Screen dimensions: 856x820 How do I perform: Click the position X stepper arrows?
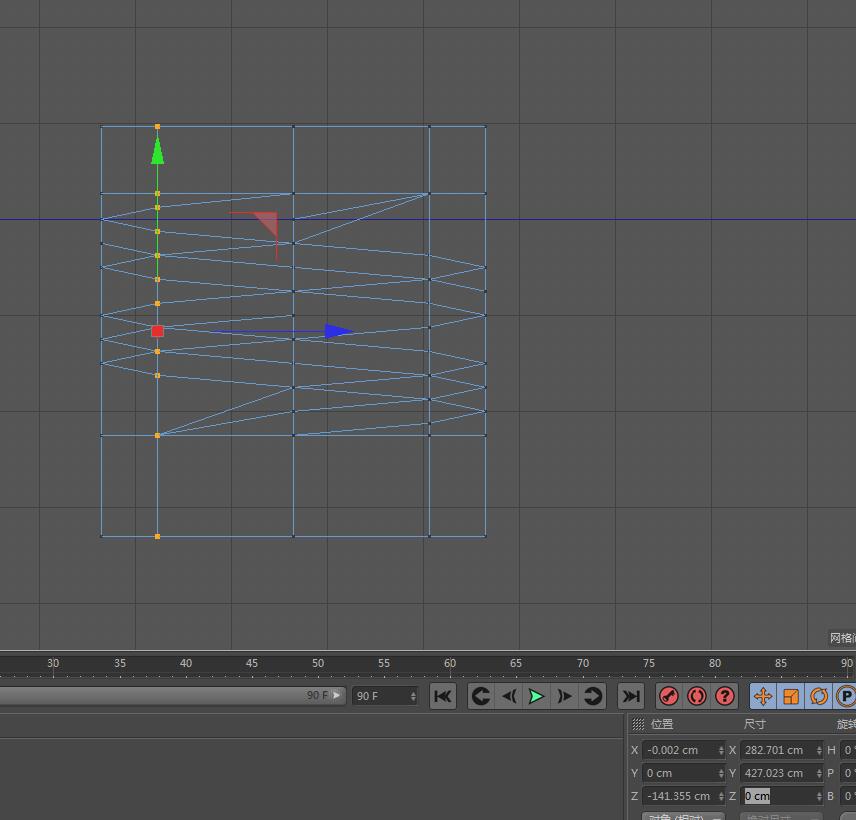pyautogui.click(x=721, y=750)
